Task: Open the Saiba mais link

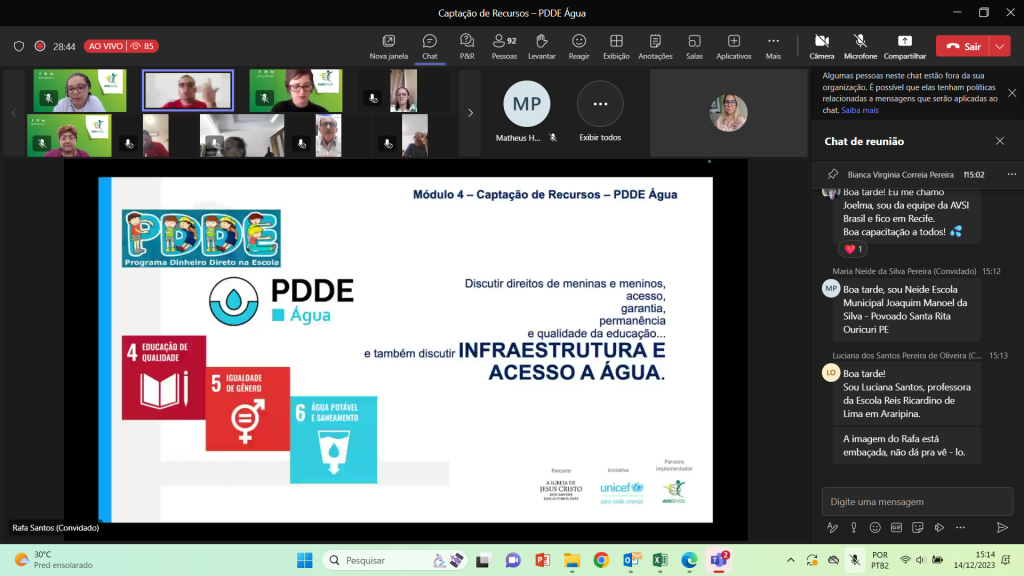Action: tap(859, 110)
